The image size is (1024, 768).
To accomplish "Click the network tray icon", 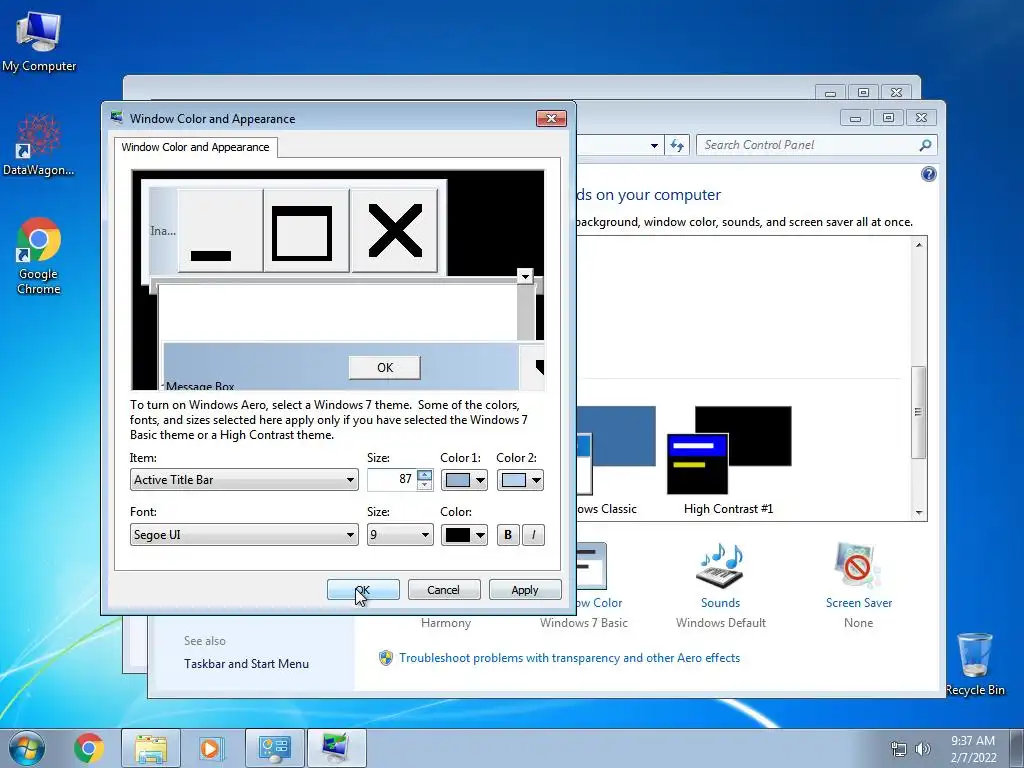I will pos(899,749).
